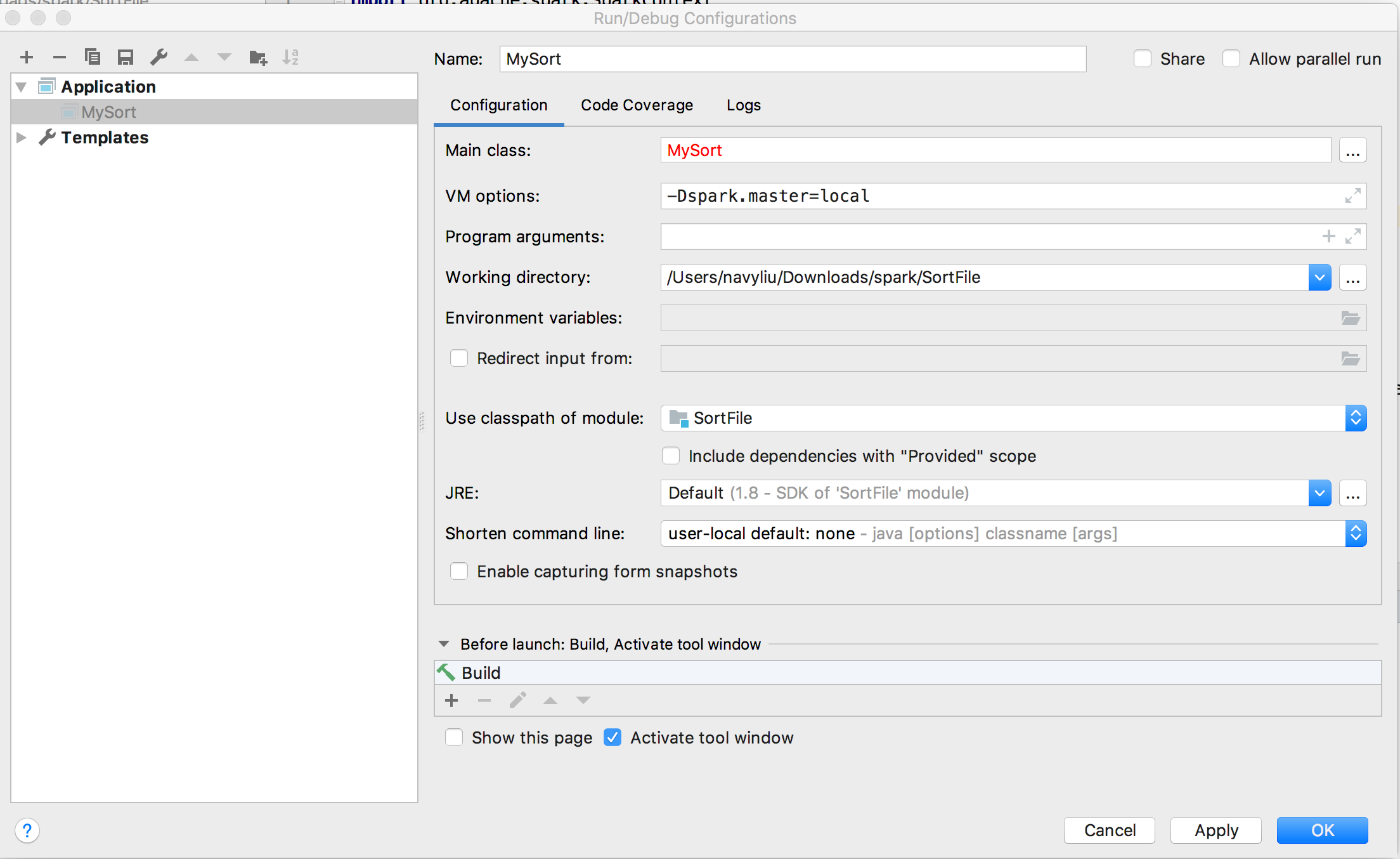
Task: Uncheck Activate tool window checkbox
Action: (x=612, y=738)
